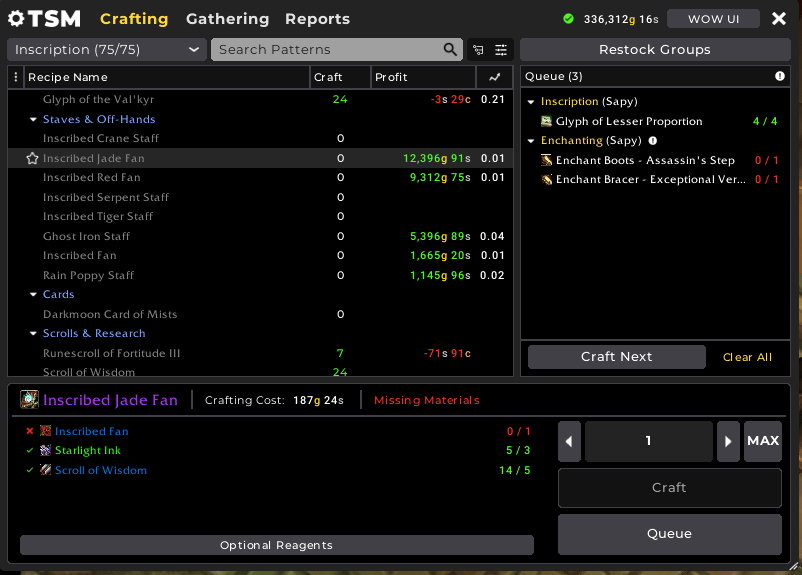Image resolution: width=802 pixels, height=575 pixels.
Task: Click the window resize grip icon
Action: 794,566
